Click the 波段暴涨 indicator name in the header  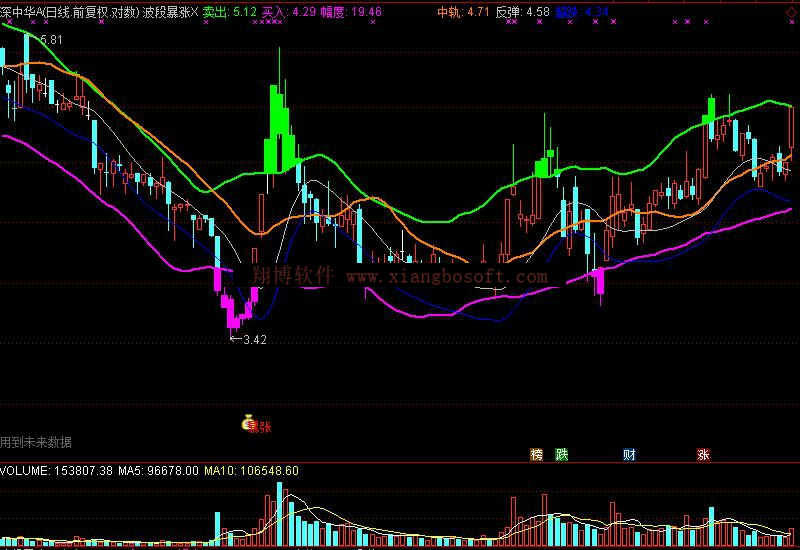pos(169,12)
